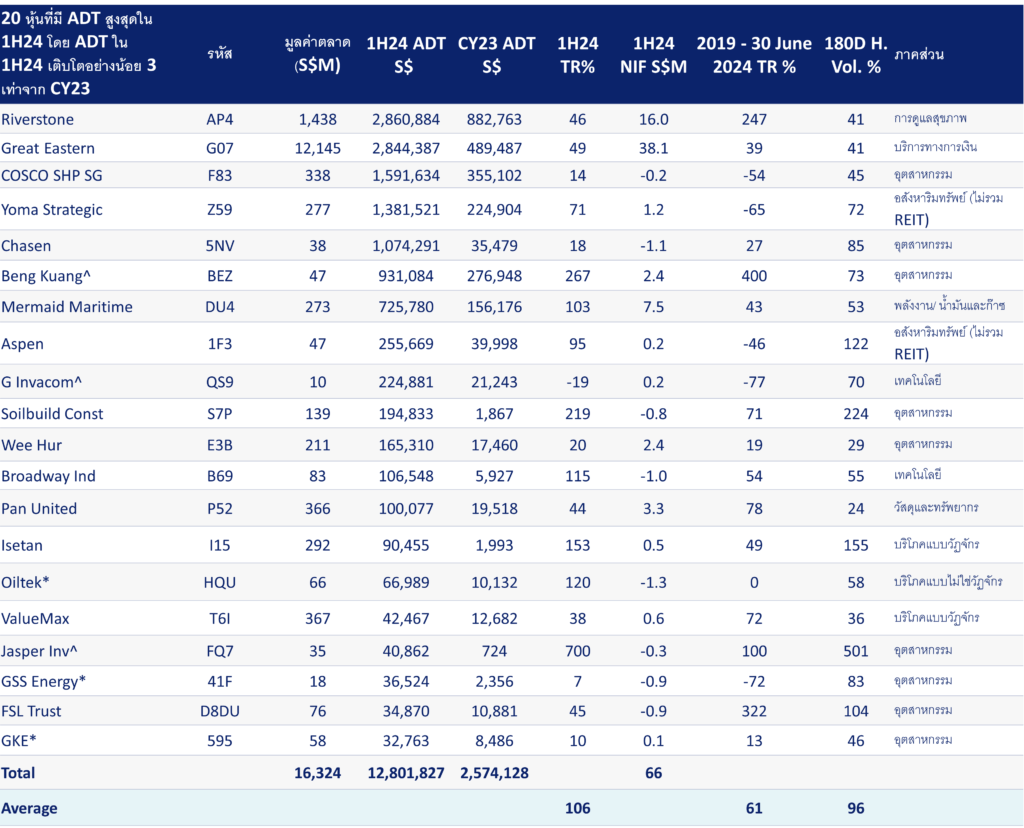Click stock code F83
The image size is (1024, 828).
(x=219, y=176)
